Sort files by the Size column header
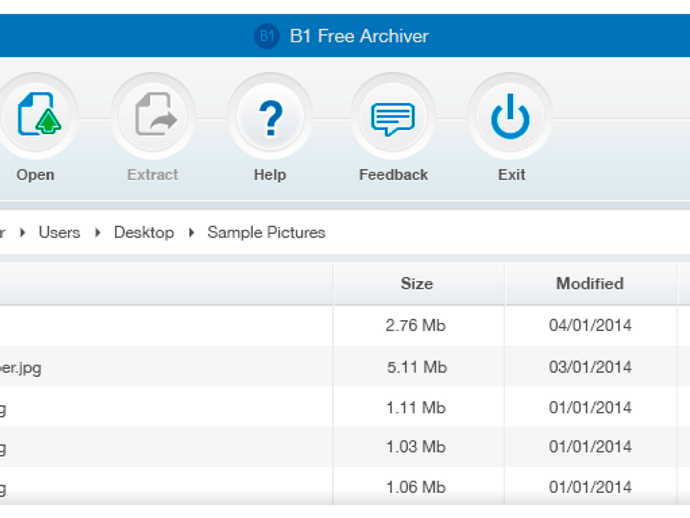The width and height of the screenshot is (690, 518). pyautogui.click(x=418, y=284)
